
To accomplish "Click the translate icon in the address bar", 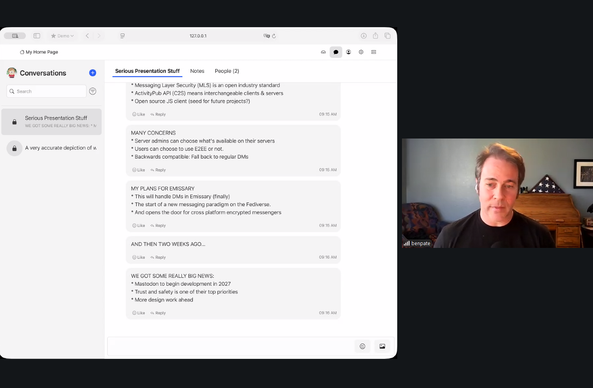I will (266, 36).
